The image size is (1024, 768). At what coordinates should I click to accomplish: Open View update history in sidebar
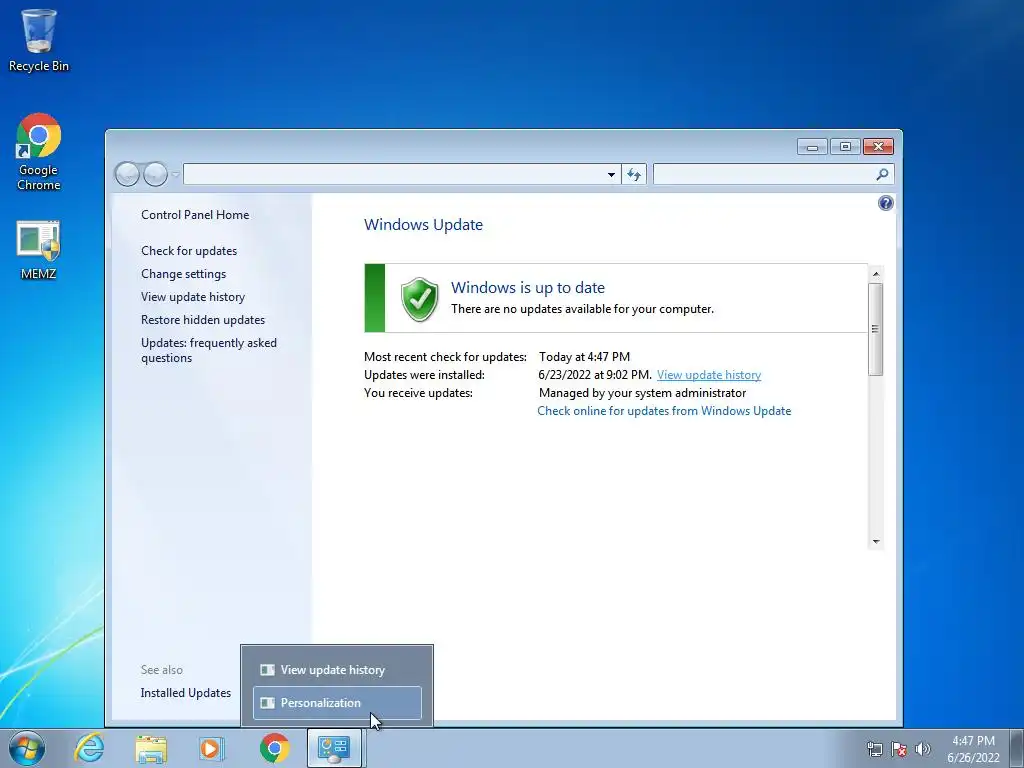click(x=193, y=296)
